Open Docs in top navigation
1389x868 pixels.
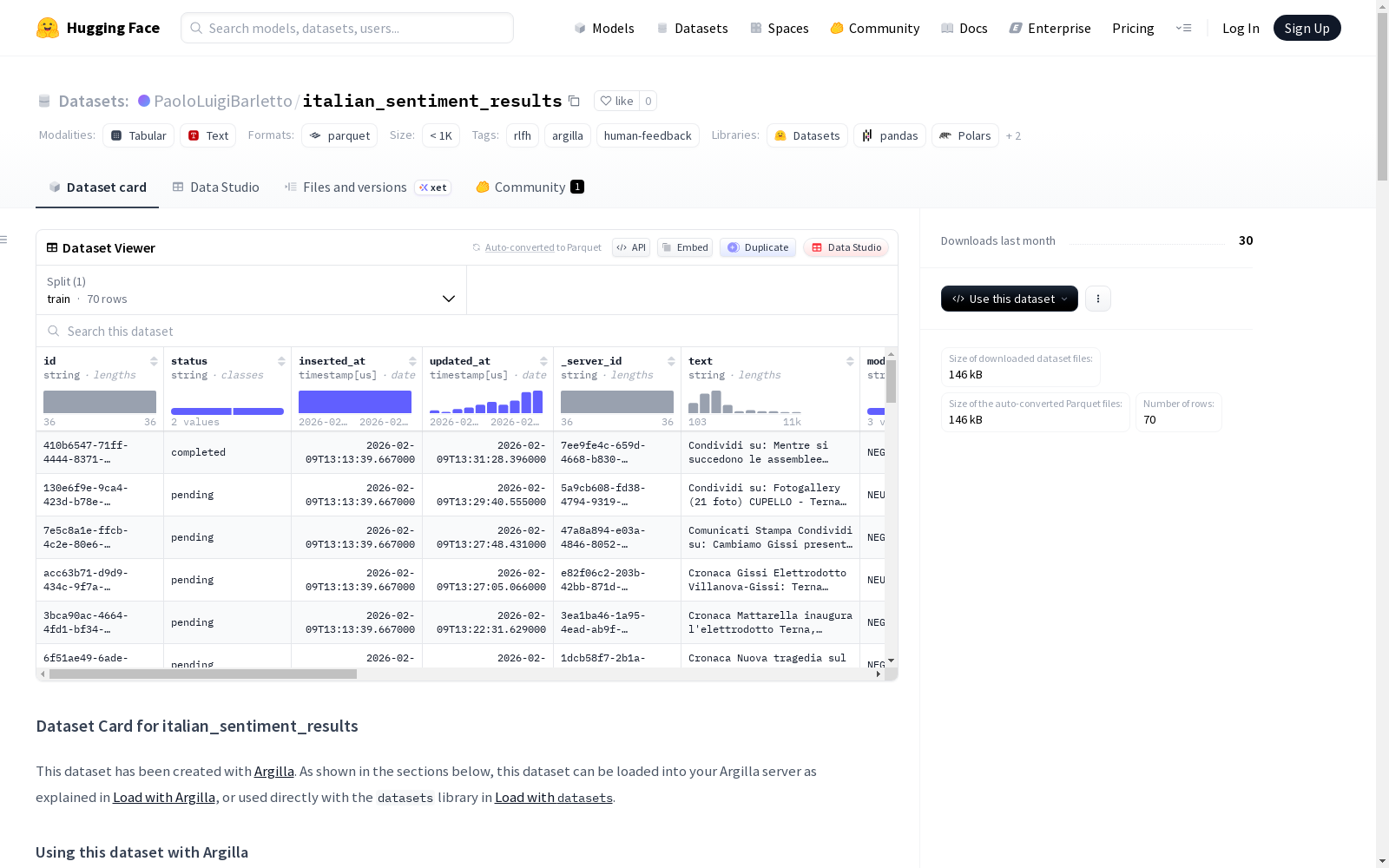coord(964,28)
